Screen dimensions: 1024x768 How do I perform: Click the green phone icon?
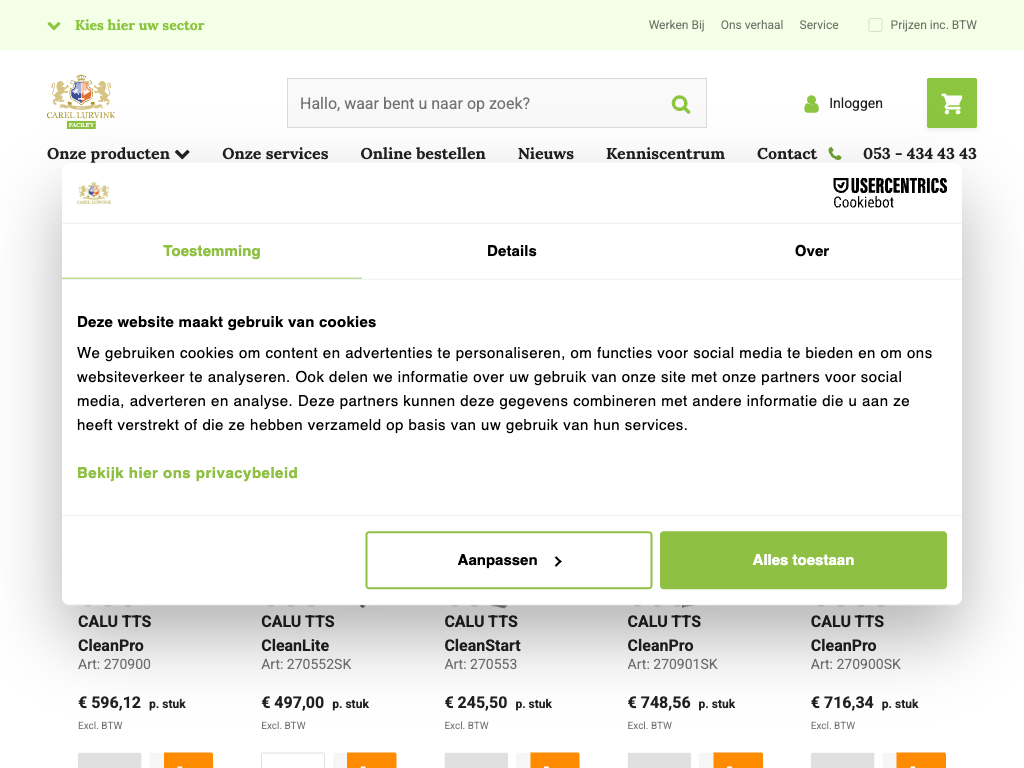[836, 154]
